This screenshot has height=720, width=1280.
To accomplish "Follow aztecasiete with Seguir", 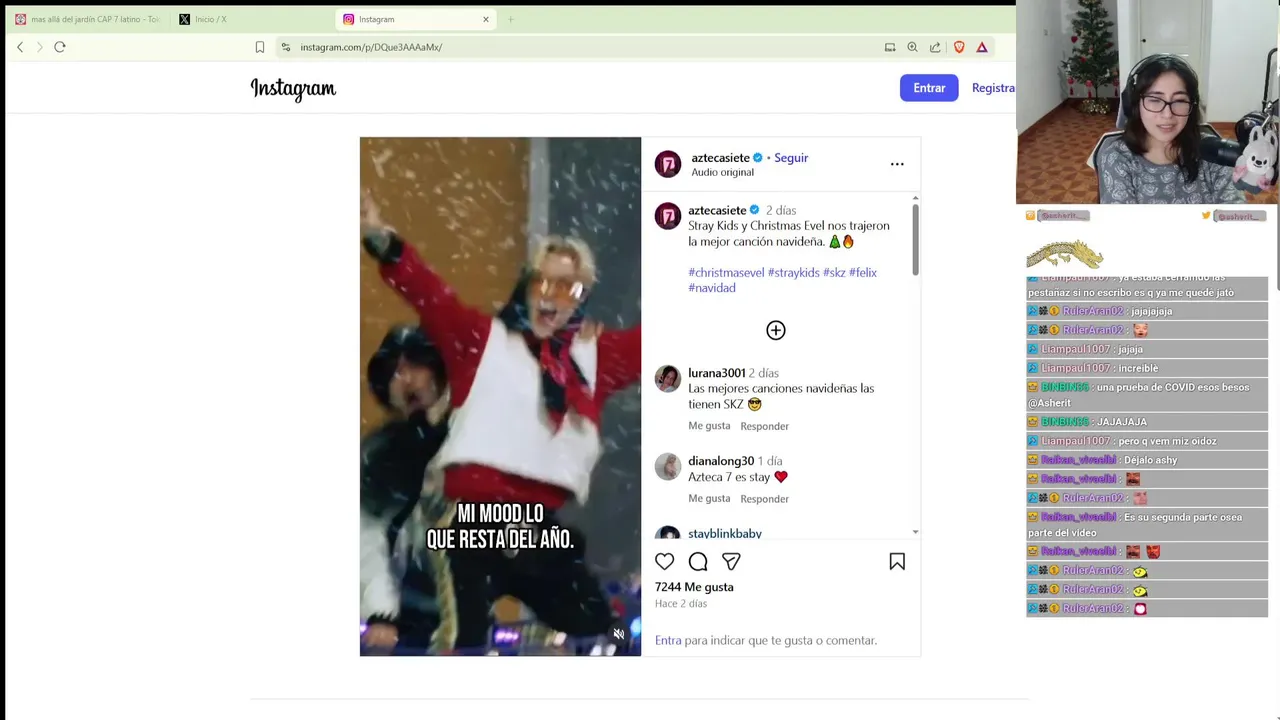I will [791, 158].
